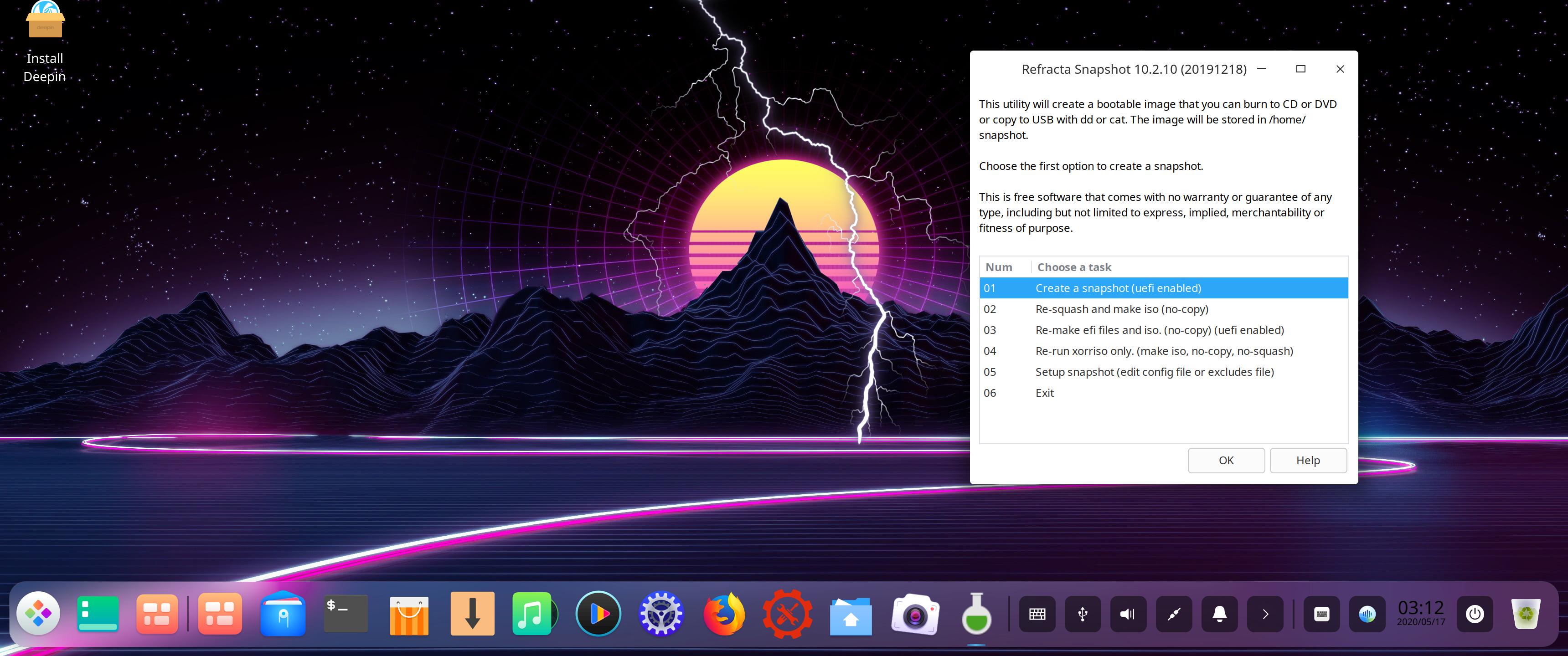Click the pen color picker tray icon
Viewport: 1568px width, 656px height.
pos(1174,614)
